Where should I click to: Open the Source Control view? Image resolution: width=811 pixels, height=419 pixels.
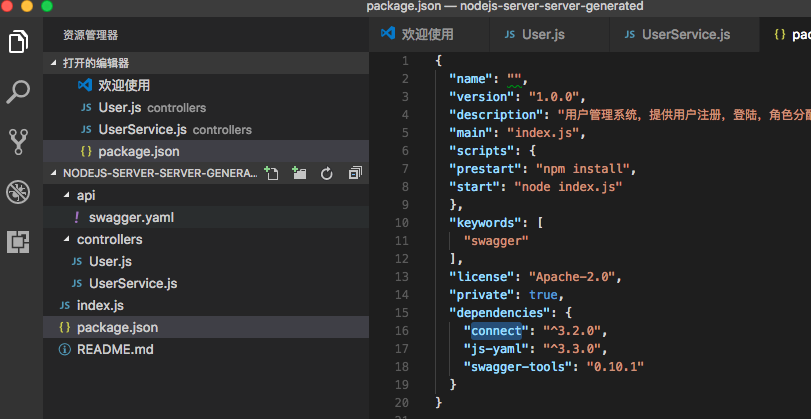tap(19, 141)
